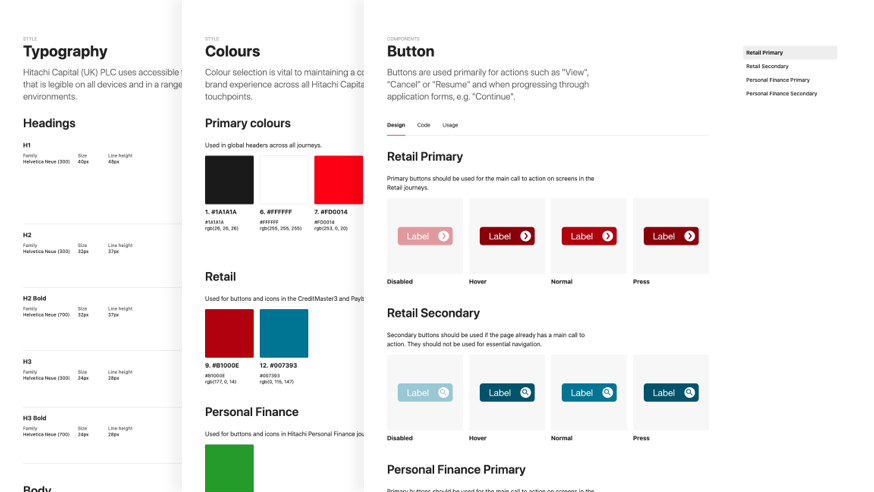
Task: Click the search icon in the hover Retail Secondary button
Action: (526, 393)
